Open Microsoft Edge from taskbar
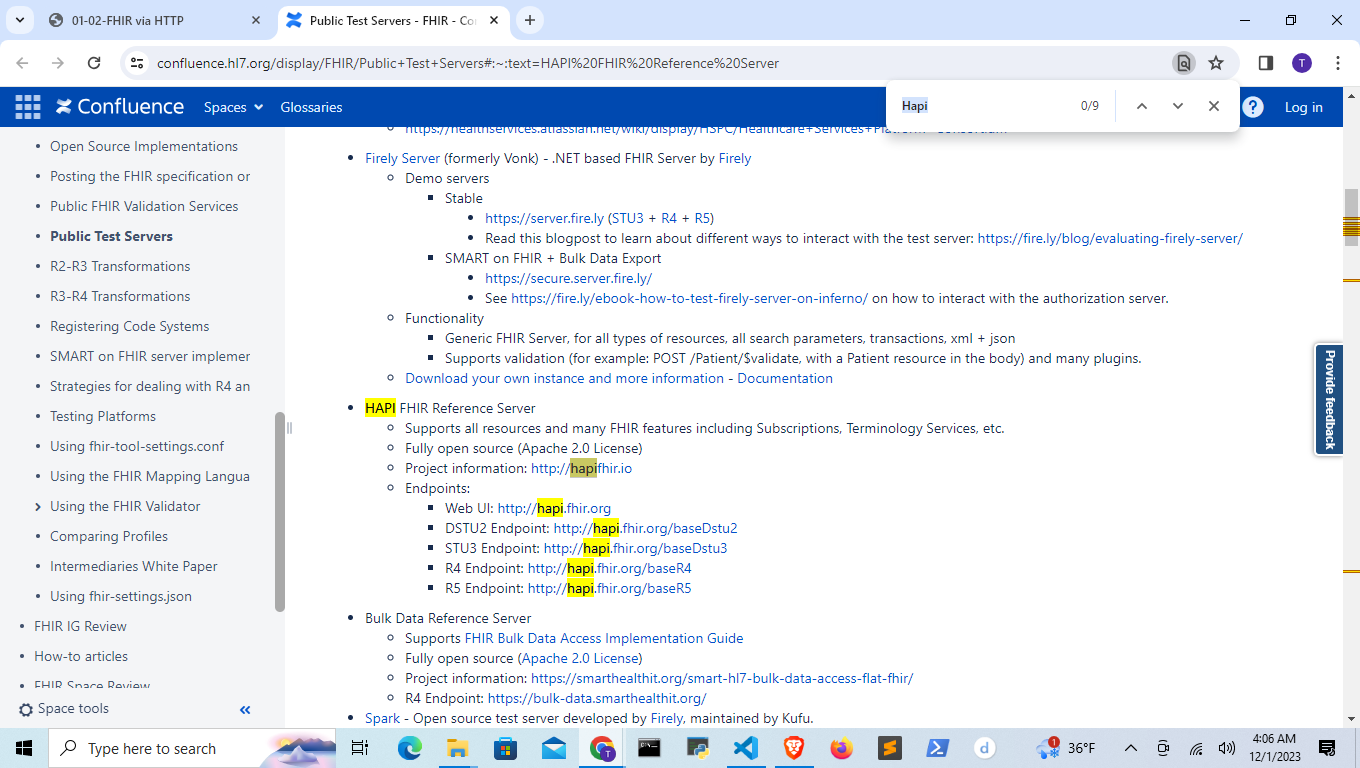This screenshot has width=1360, height=768. pos(410,748)
